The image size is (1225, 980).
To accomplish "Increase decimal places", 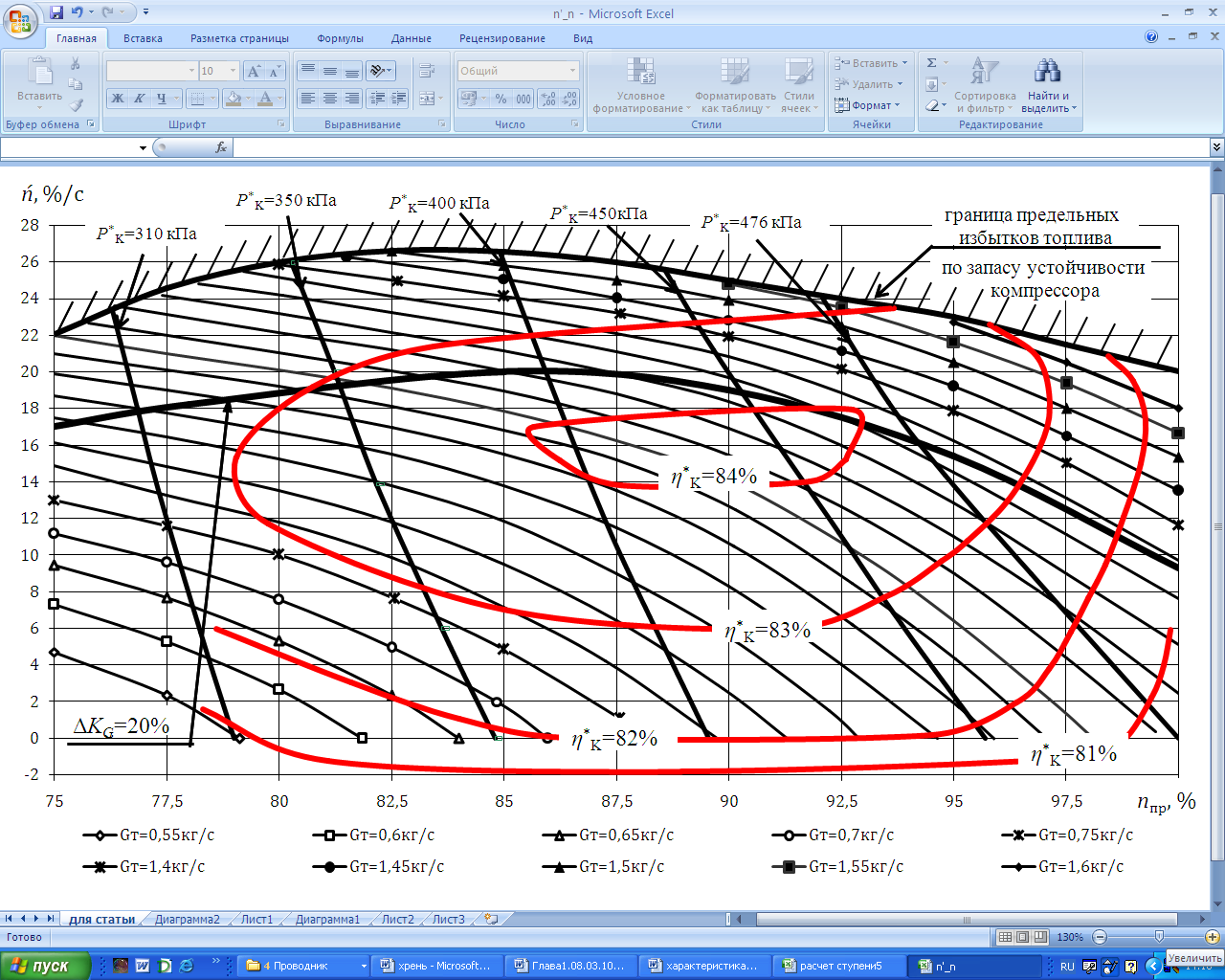I will (547, 99).
